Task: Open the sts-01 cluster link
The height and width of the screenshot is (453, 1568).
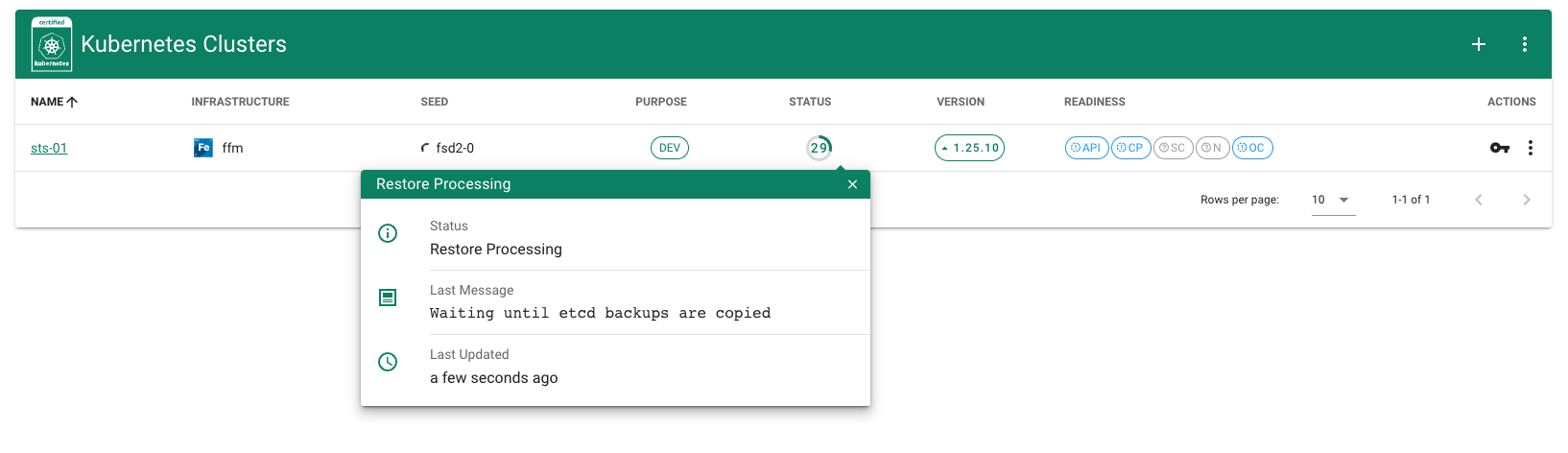Action: pos(49,148)
